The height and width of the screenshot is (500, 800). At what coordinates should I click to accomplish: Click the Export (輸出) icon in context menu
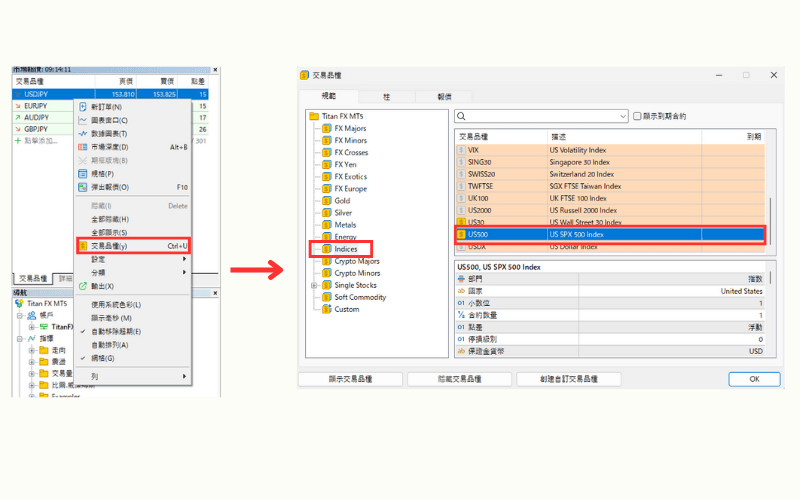[83, 285]
